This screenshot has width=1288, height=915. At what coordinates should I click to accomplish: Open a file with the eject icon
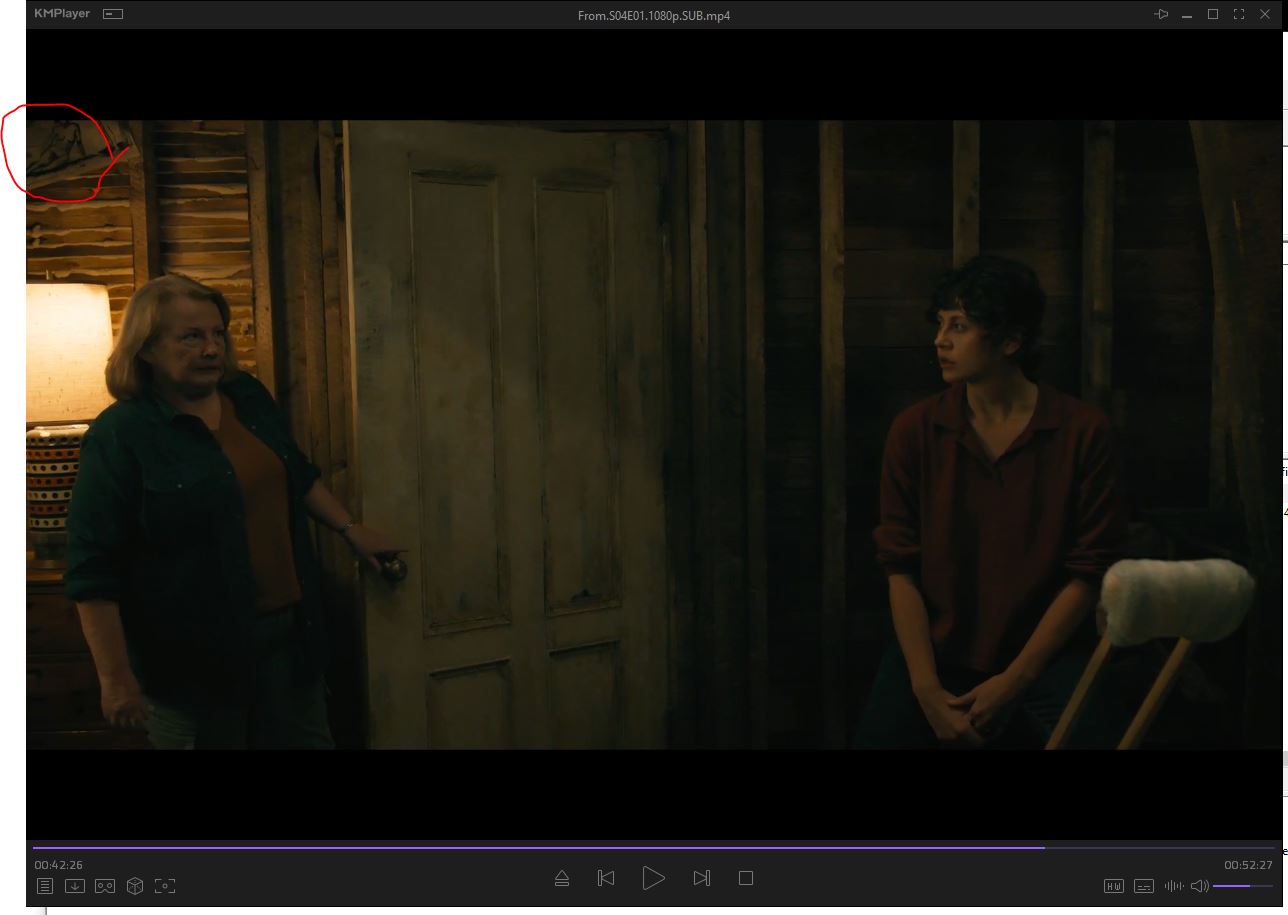point(562,878)
